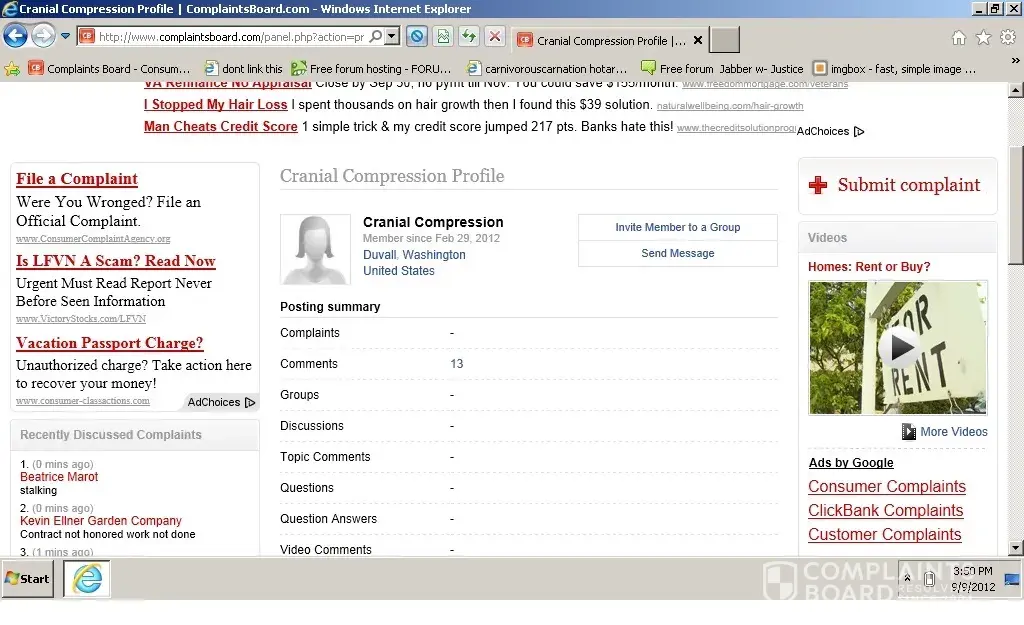Close the Cranial Compression Profile tab
Screen dimensions: 1024x625
[x=697, y=40]
